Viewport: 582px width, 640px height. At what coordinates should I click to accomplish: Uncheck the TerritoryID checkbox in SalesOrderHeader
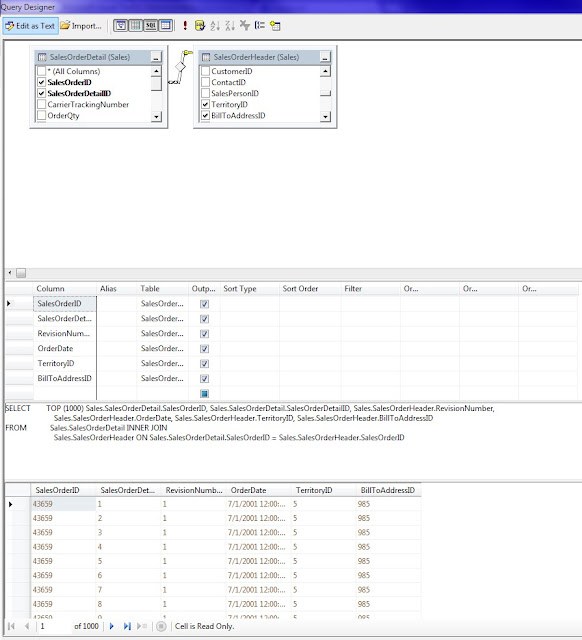(x=205, y=104)
